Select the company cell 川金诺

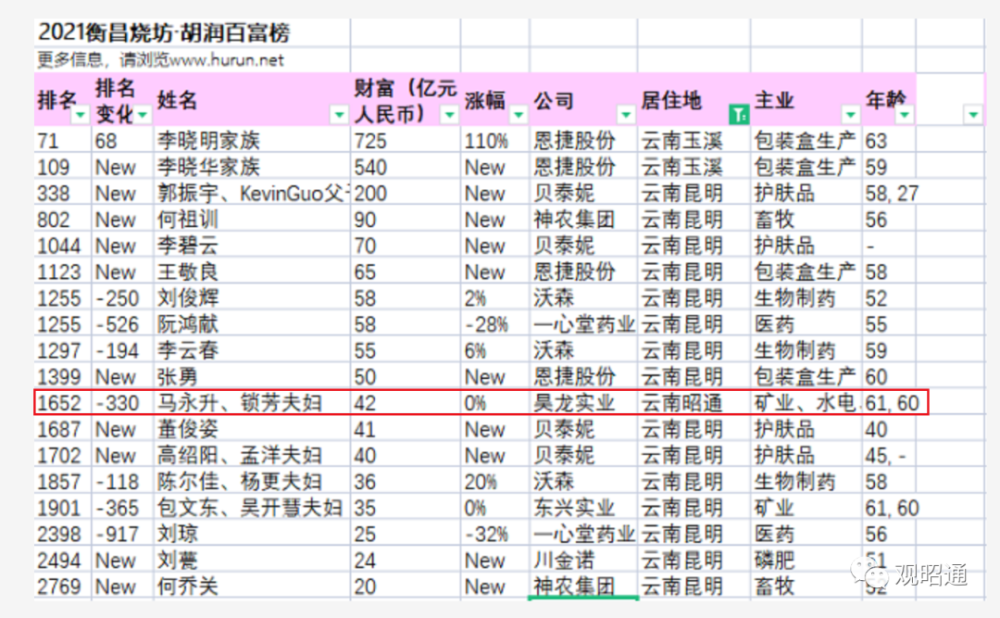tap(584, 560)
